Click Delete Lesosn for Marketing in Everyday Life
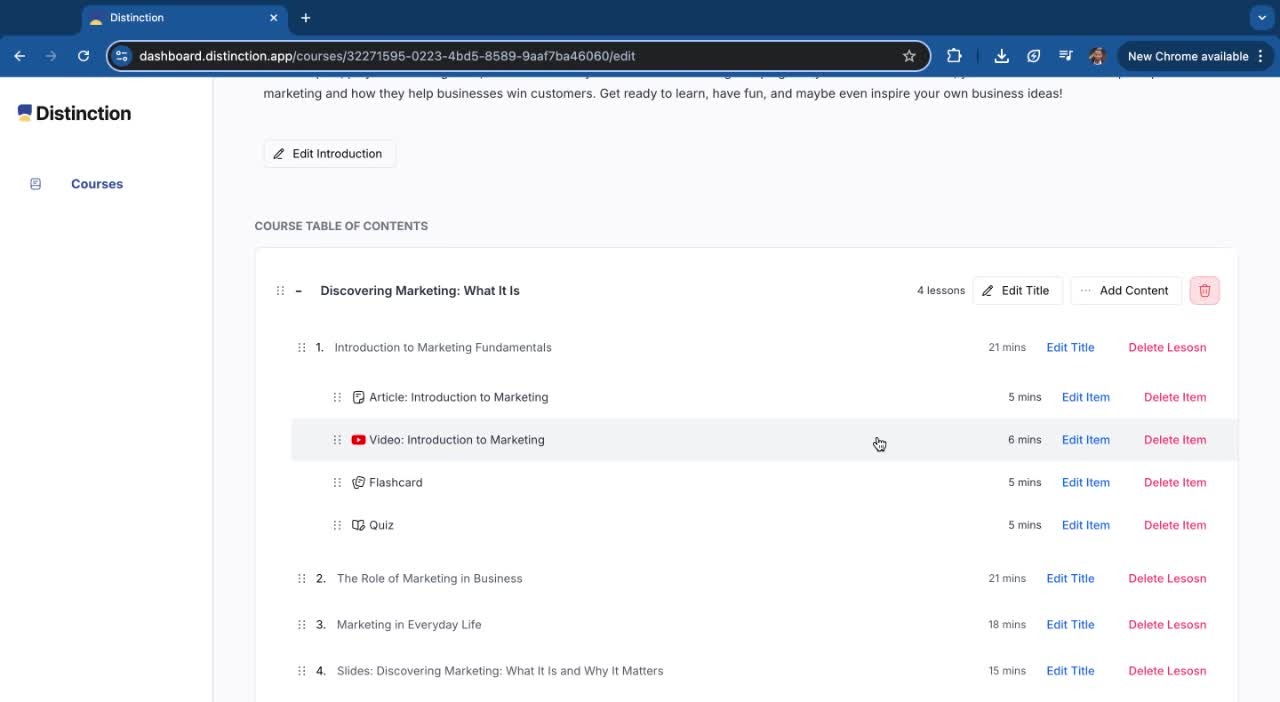Screen dimensions: 1280x702 (1167, 625)
